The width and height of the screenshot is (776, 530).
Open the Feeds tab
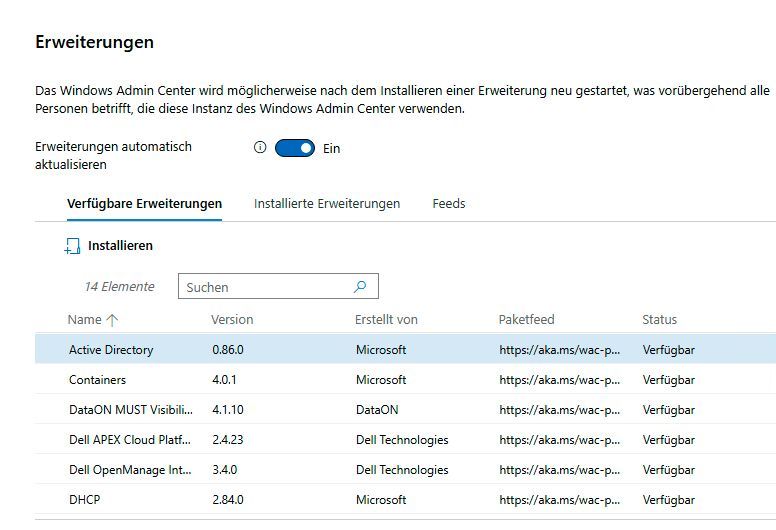449,203
